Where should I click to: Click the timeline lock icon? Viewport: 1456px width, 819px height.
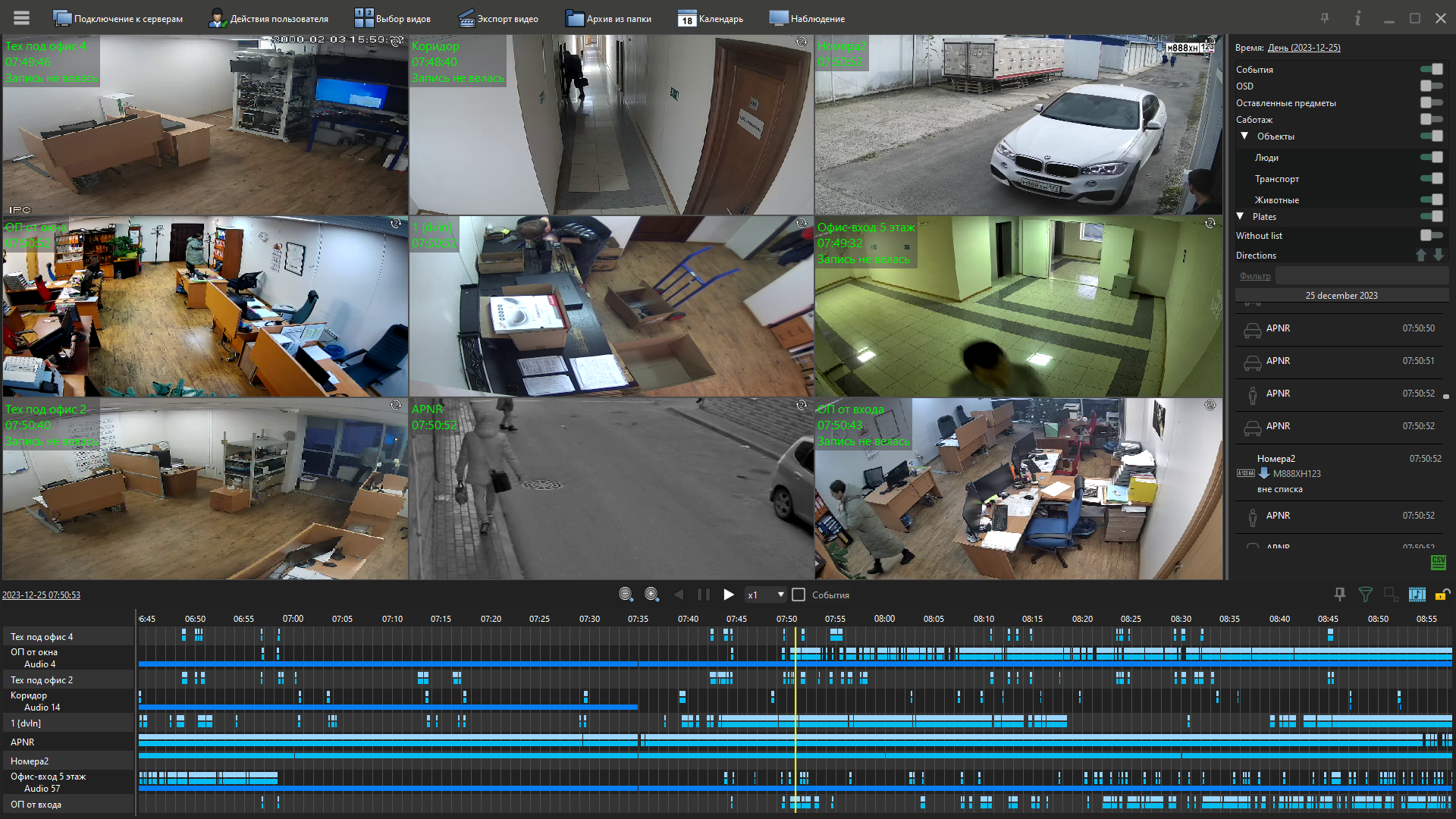point(1442,595)
